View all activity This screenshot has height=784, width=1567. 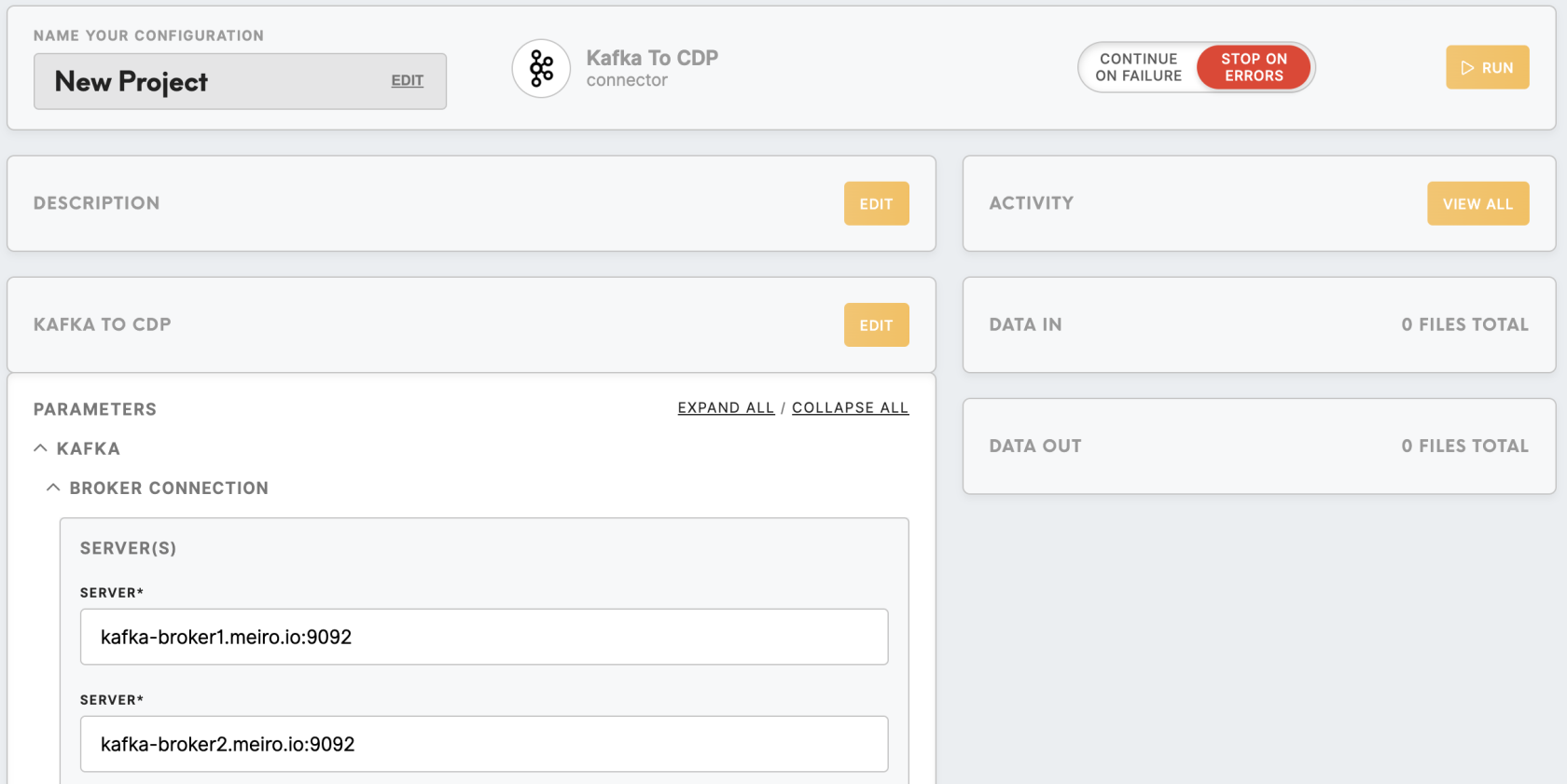point(1477,203)
